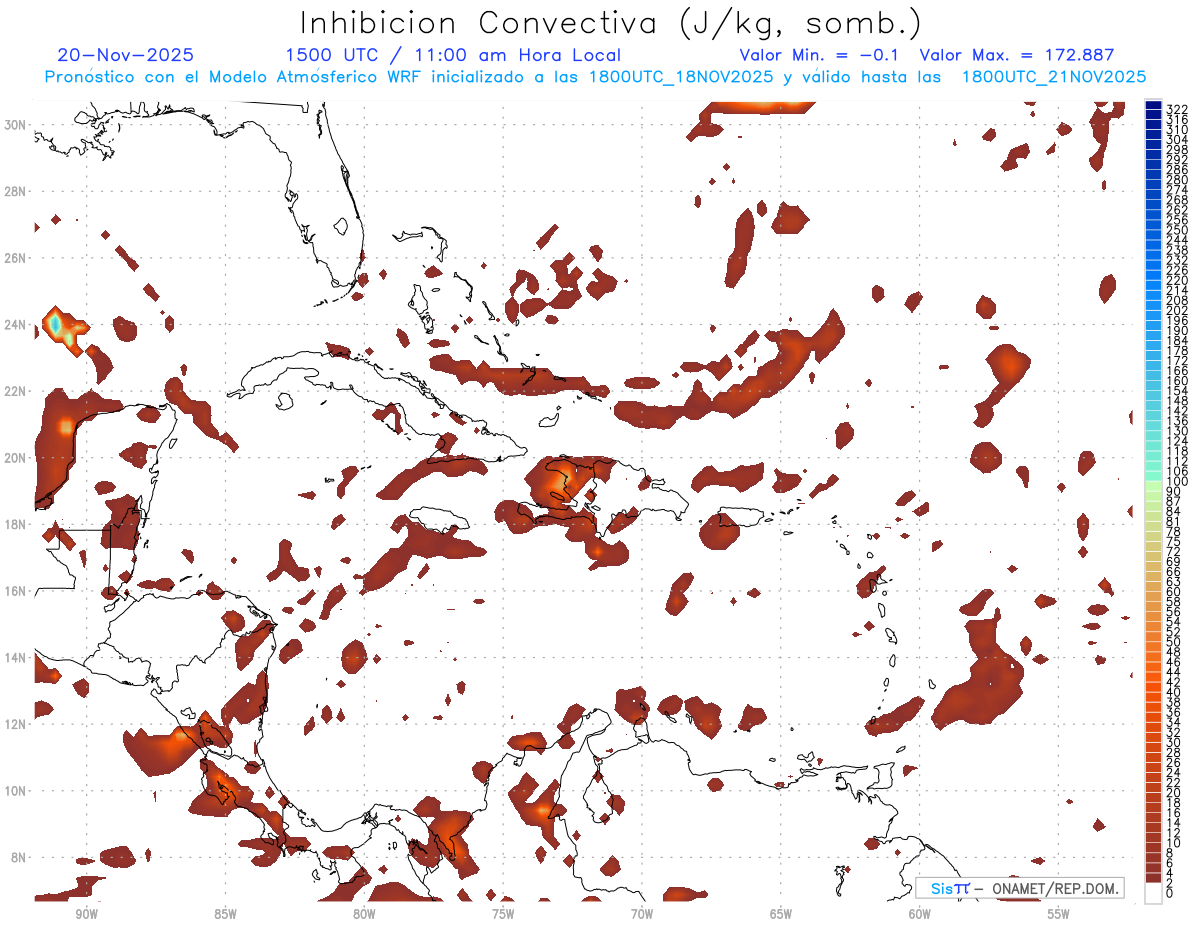Click the '20N' latitude label
The height and width of the screenshot is (927, 1200).
[x=16, y=458]
